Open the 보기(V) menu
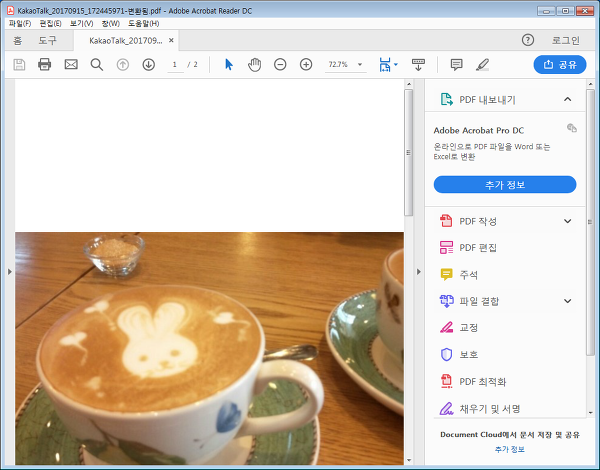The width and height of the screenshot is (600, 470). 82,23
